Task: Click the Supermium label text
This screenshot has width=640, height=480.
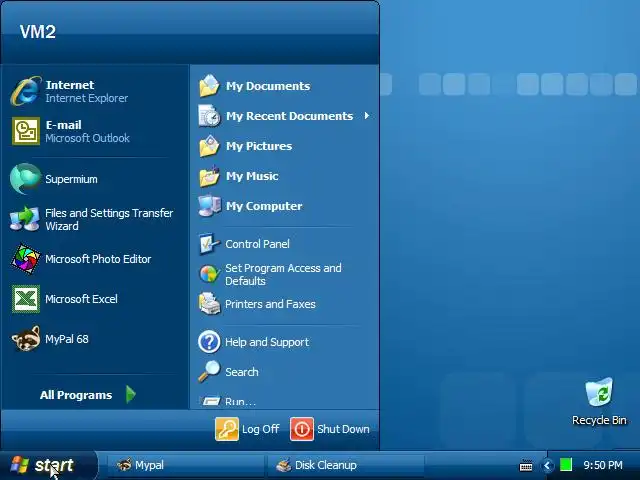Action: point(71,179)
